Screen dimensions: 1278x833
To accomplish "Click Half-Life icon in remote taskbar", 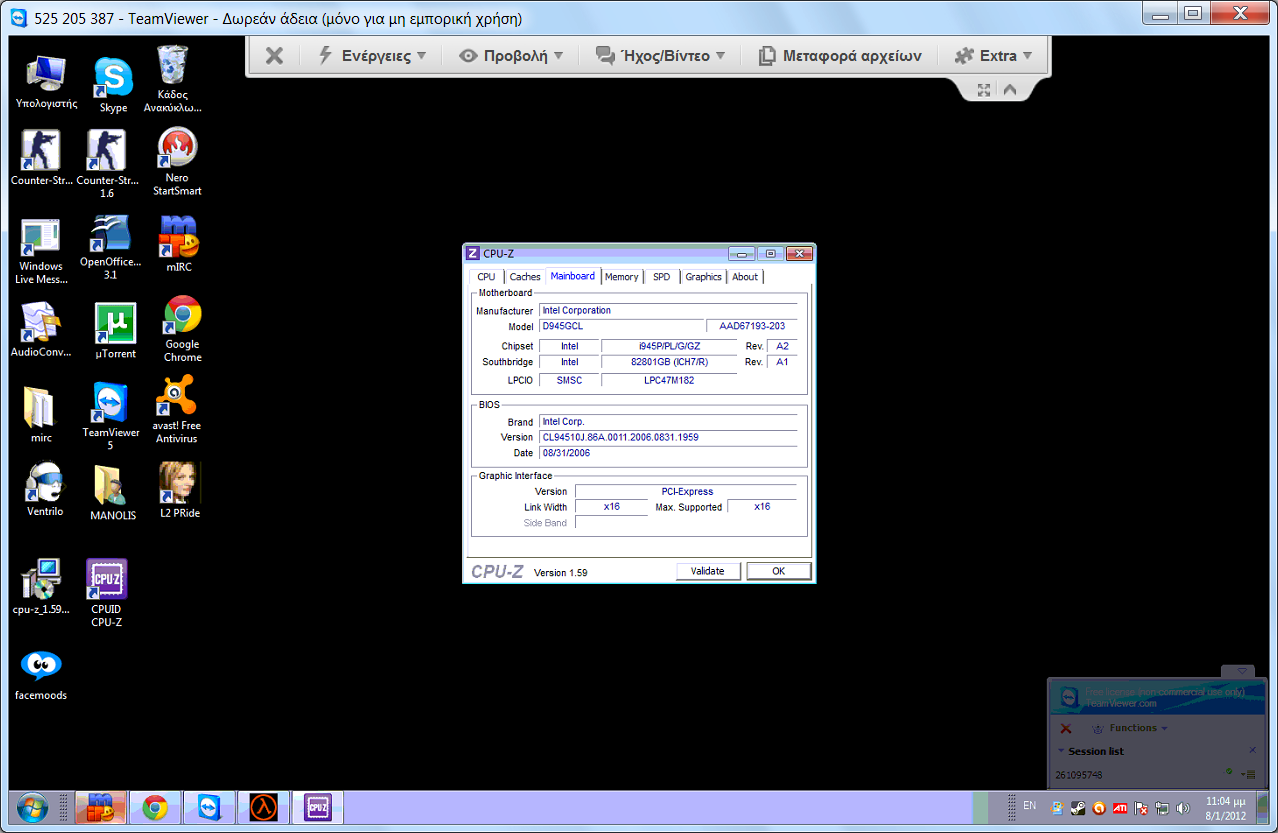I will [263, 807].
